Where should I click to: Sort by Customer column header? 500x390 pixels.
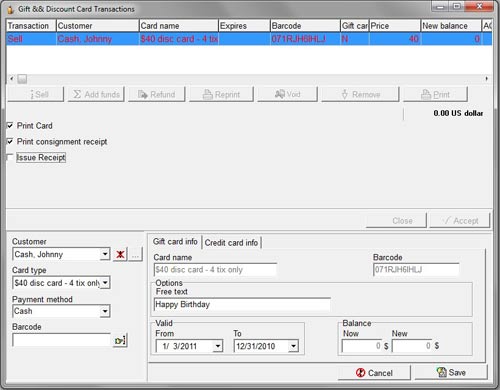[97, 26]
